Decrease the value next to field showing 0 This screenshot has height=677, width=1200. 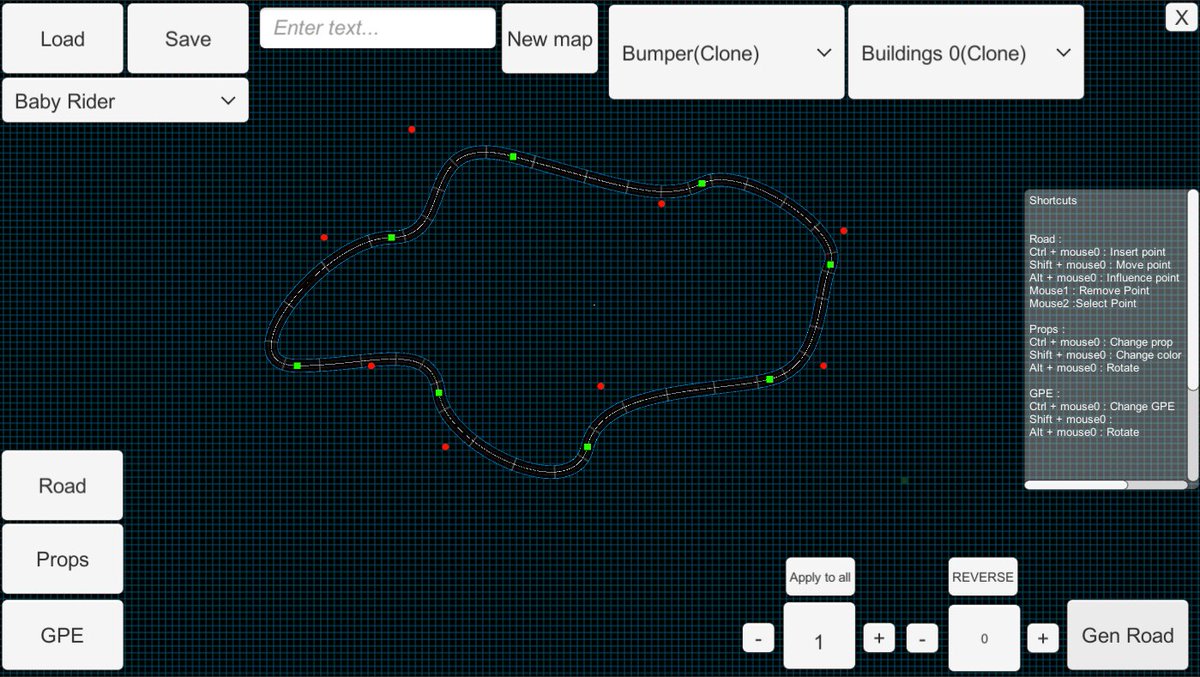[922, 637]
